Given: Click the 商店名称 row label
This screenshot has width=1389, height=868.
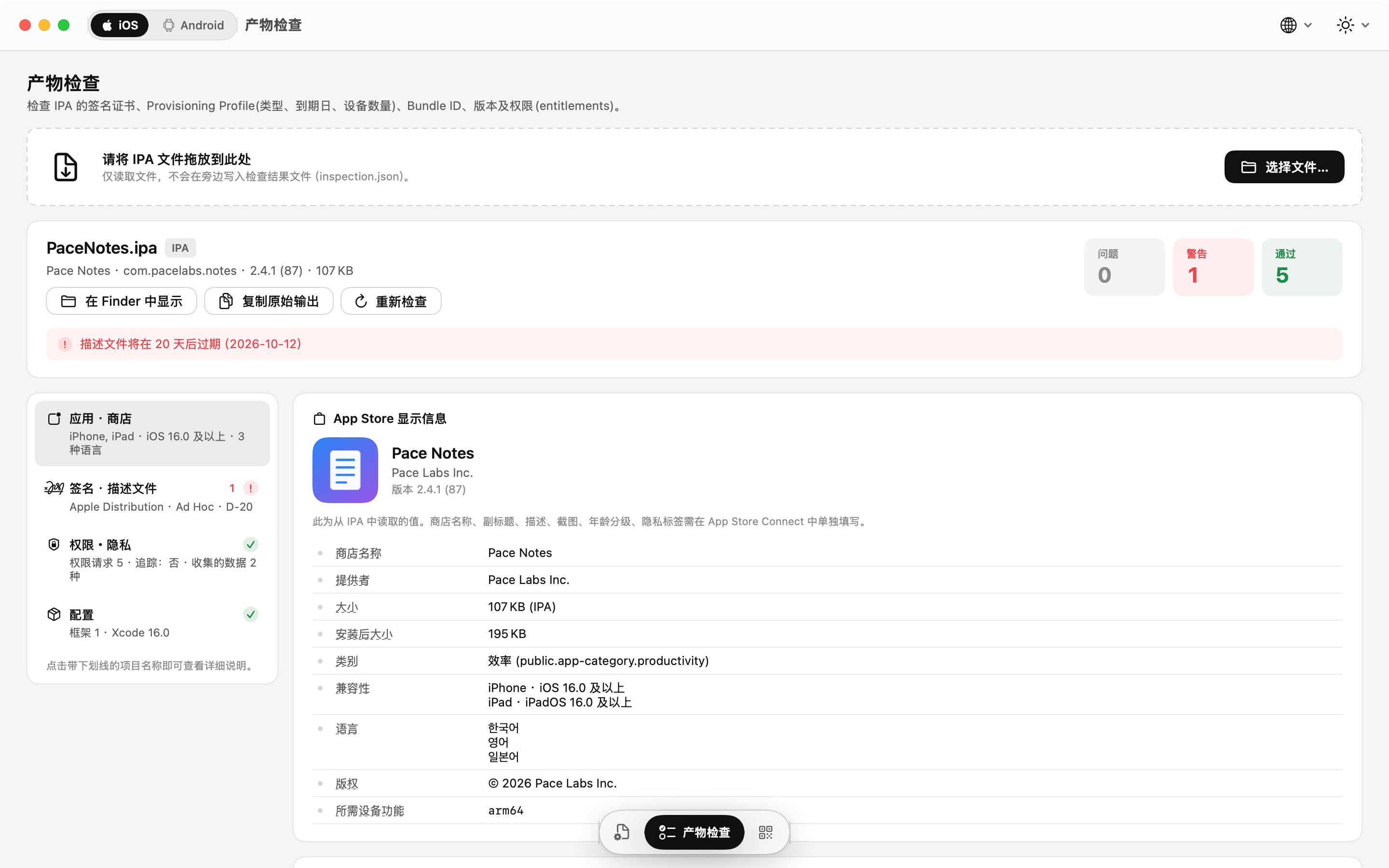Looking at the screenshot, I should tap(358, 553).
